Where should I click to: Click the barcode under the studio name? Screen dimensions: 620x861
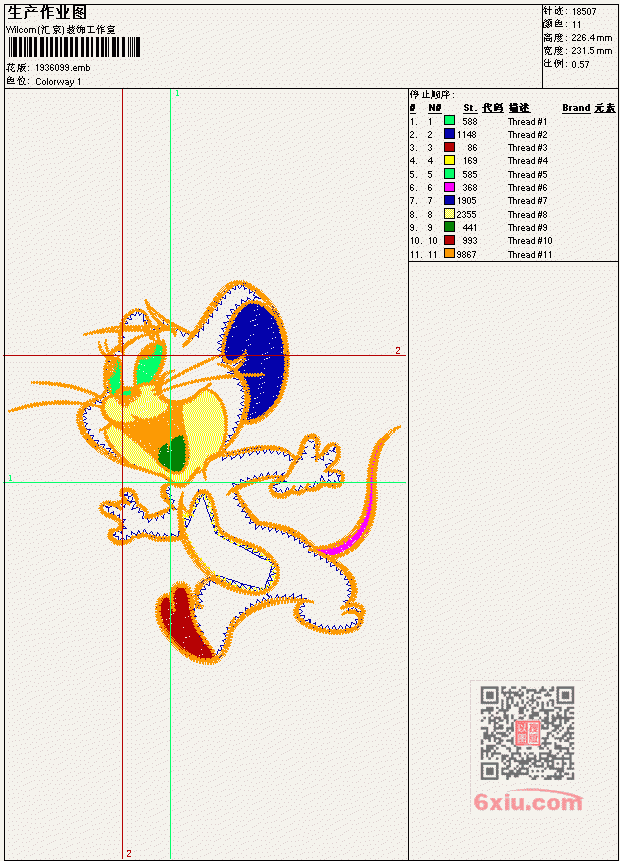click(75, 47)
